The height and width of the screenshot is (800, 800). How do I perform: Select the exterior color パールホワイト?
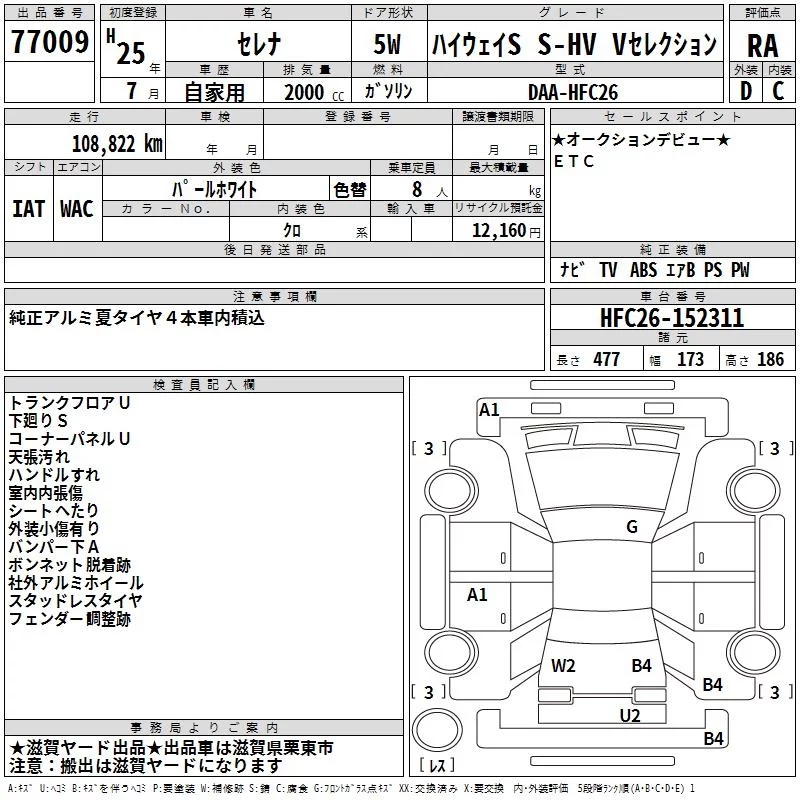coord(214,189)
